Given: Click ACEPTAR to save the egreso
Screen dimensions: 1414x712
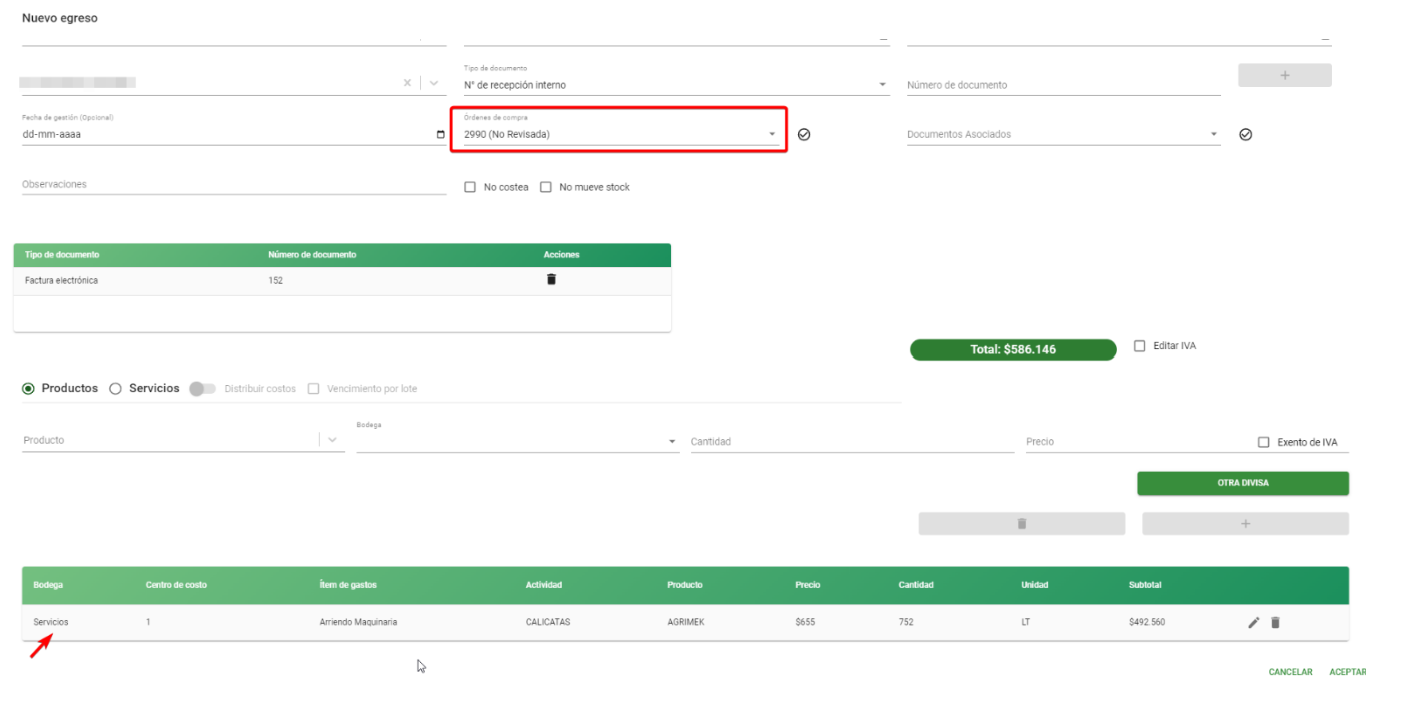Looking at the screenshot, I should tap(1348, 672).
